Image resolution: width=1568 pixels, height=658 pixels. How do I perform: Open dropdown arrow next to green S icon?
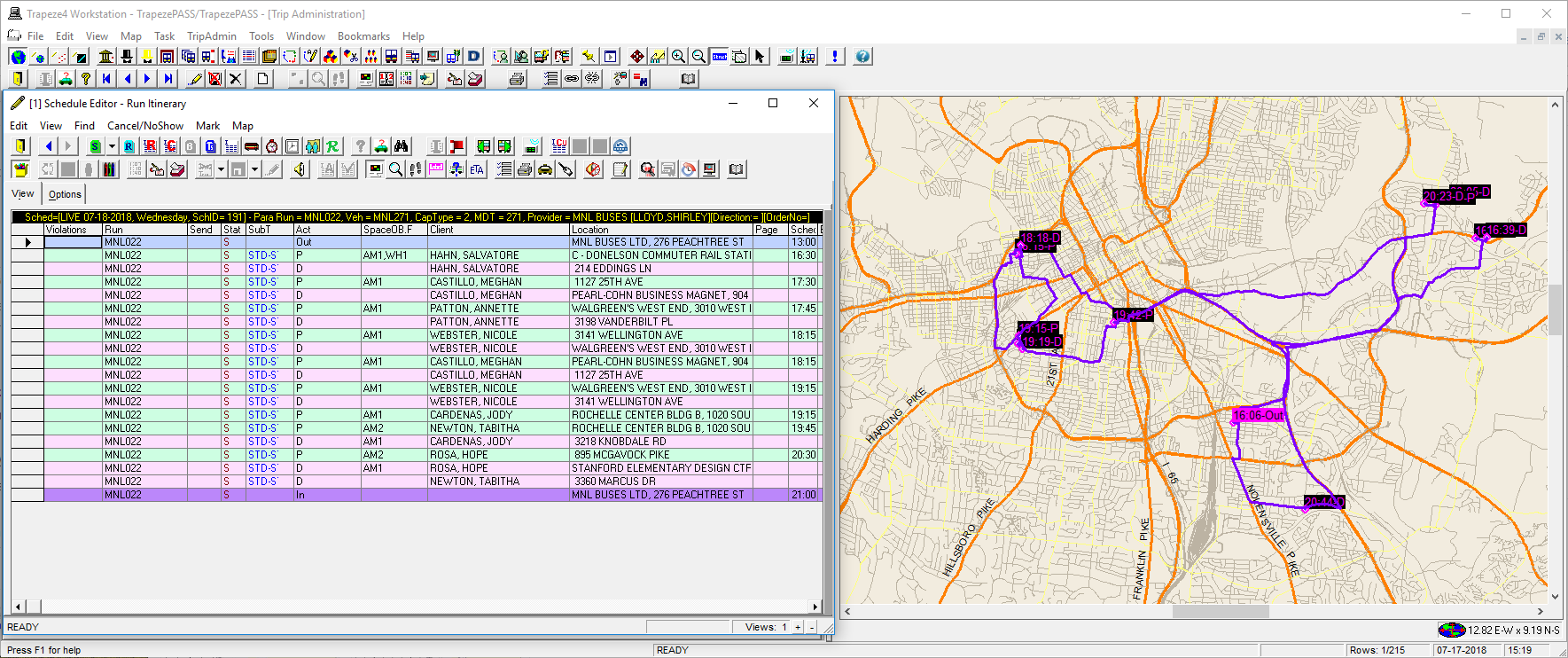[112, 146]
